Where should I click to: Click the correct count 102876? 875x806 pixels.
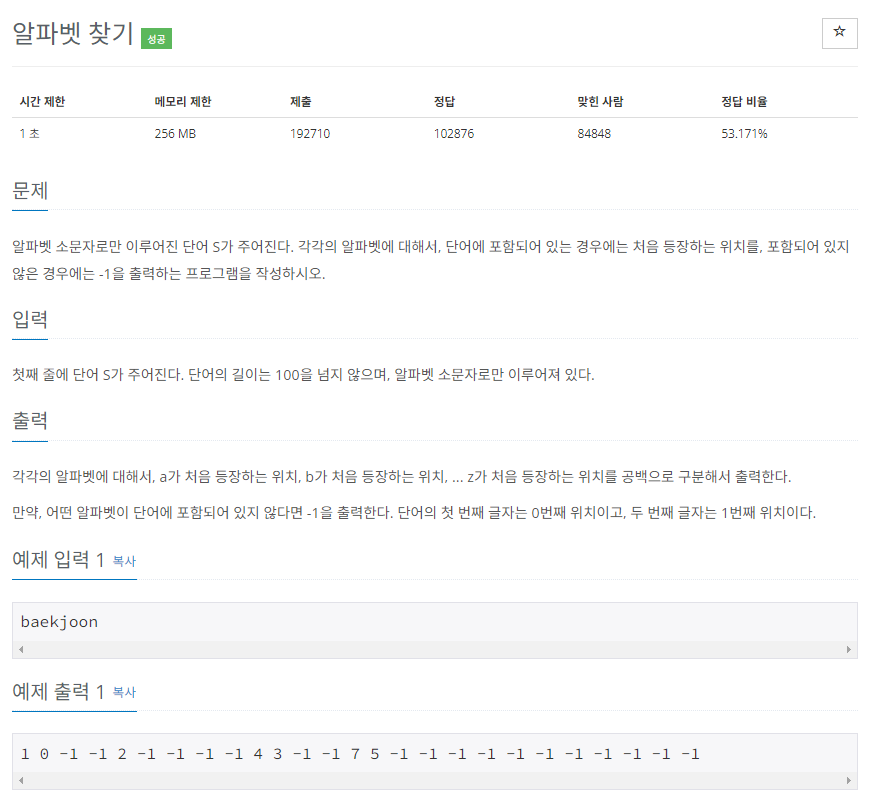click(x=454, y=133)
